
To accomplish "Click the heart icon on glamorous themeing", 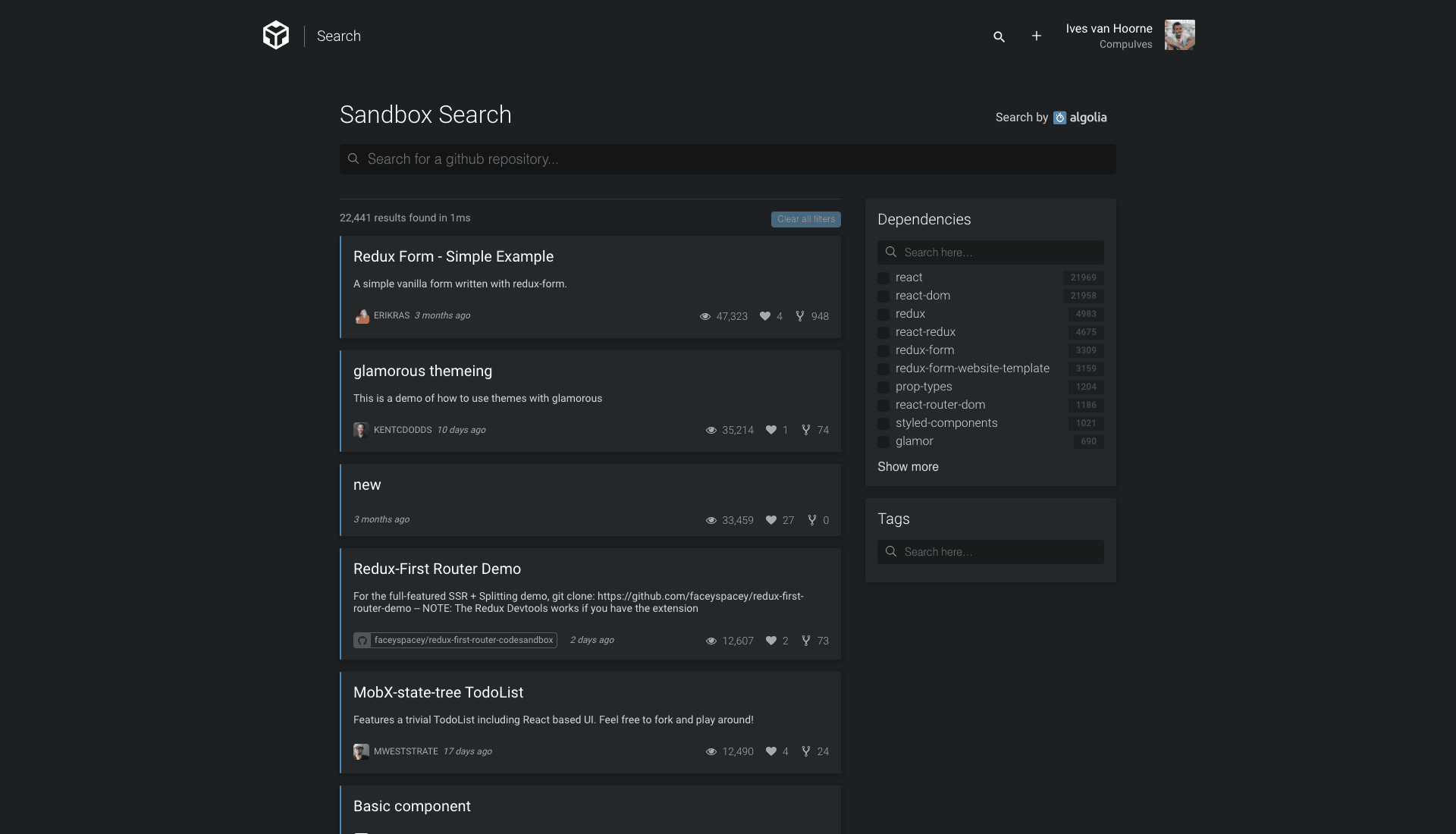I will pyautogui.click(x=770, y=430).
